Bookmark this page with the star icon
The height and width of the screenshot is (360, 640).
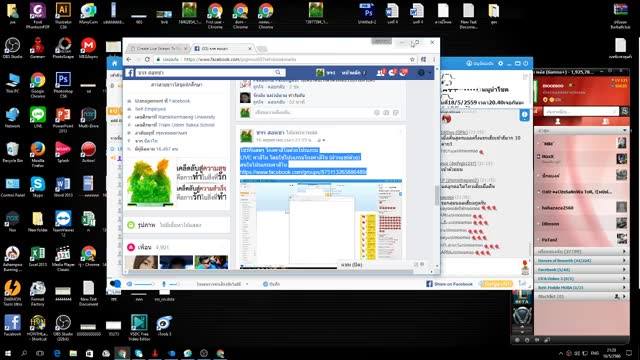point(412,60)
